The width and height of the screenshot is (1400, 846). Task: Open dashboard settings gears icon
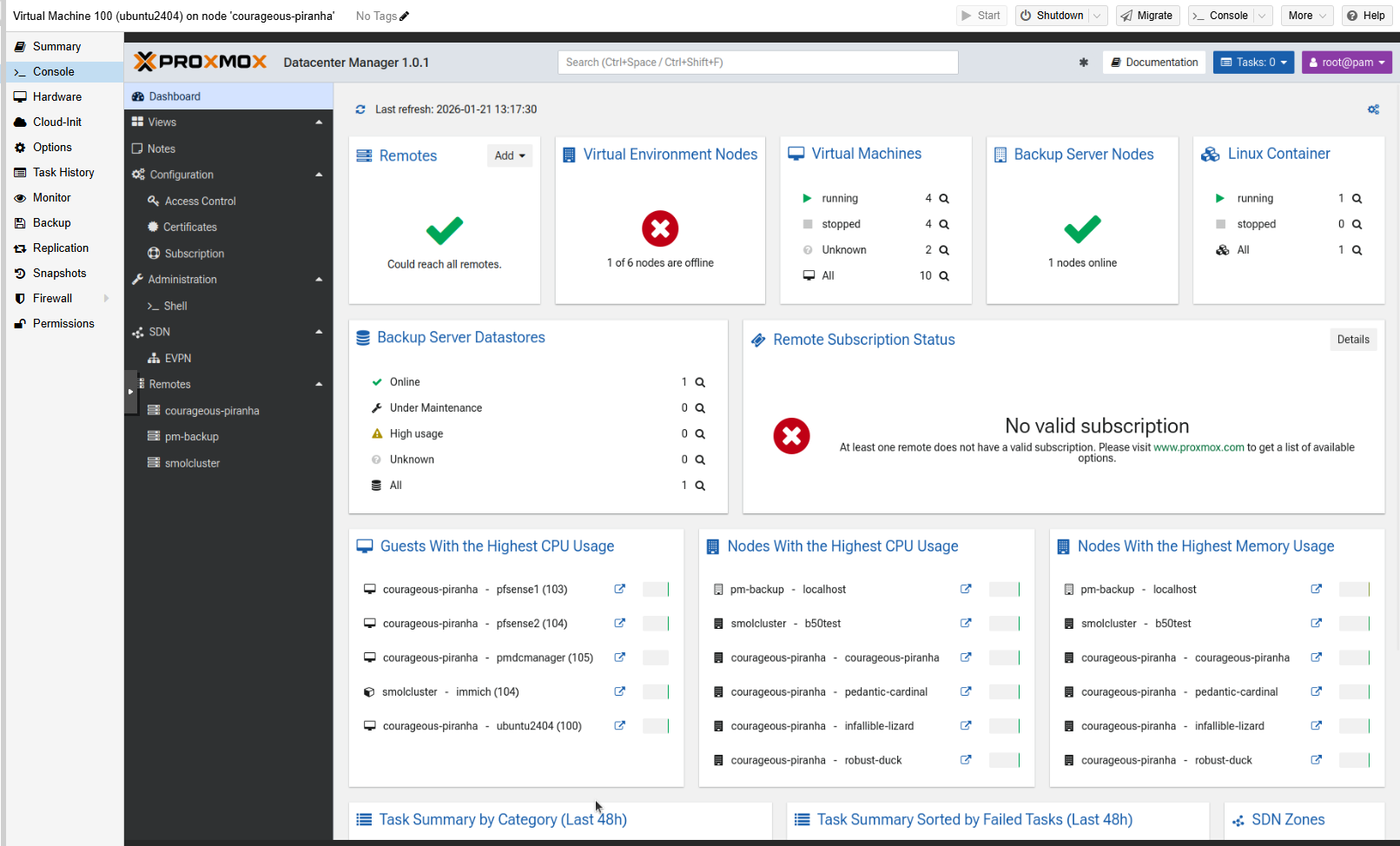[x=1373, y=109]
